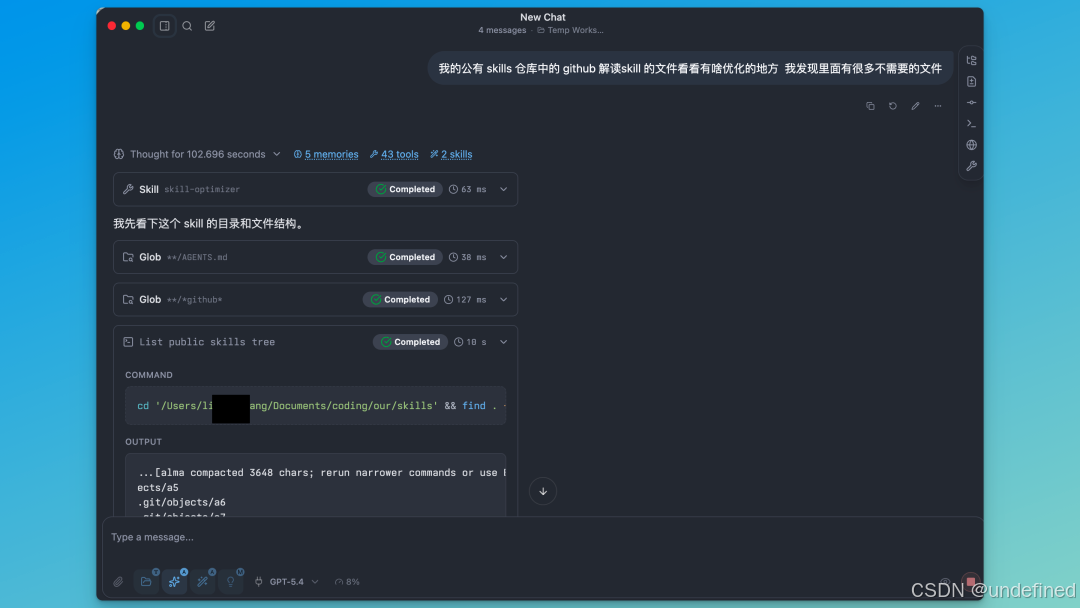The width and height of the screenshot is (1080, 608).
Task: Open more message options ellipsis
Action: tap(937, 106)
